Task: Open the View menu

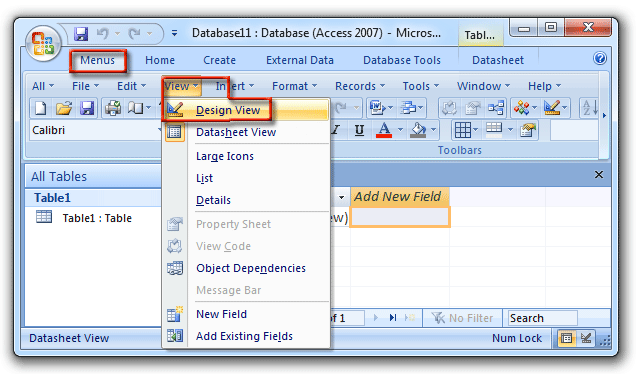Action: pyautogui.click(x=181, y=86)
